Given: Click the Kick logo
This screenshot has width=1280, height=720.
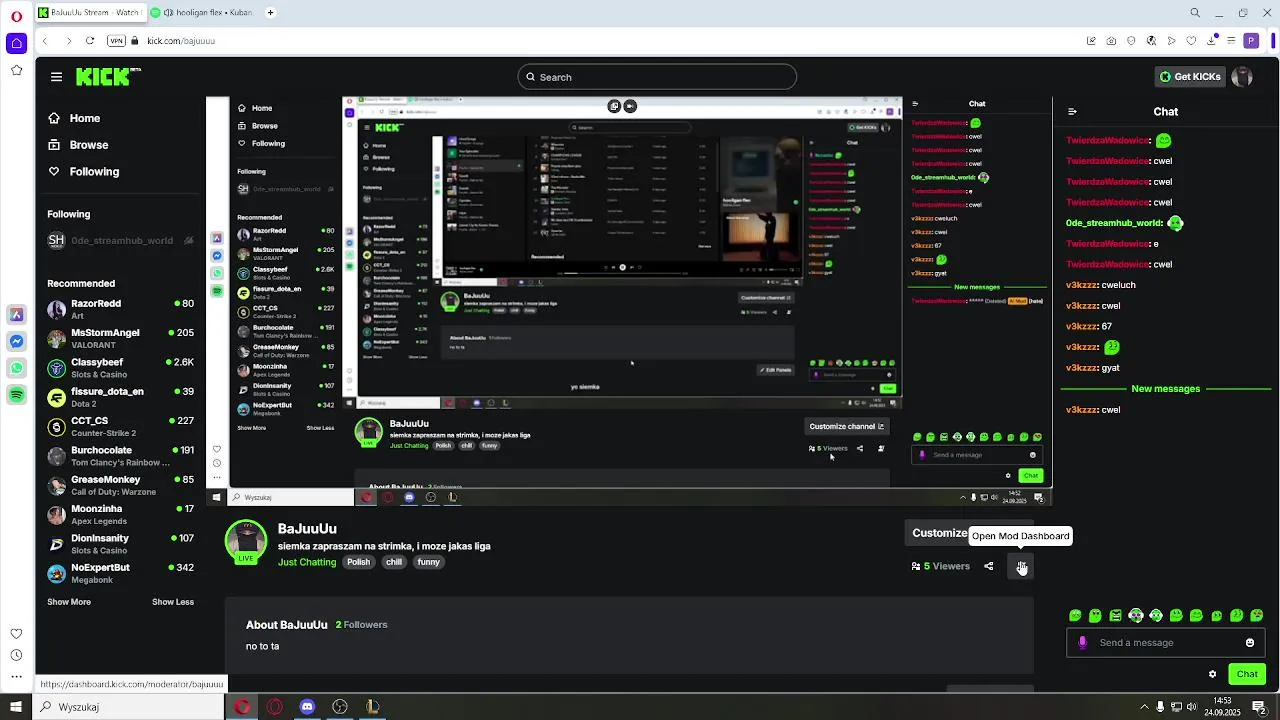Looking at the screenshot, I should pyautogui.click(x=108, y=77).
